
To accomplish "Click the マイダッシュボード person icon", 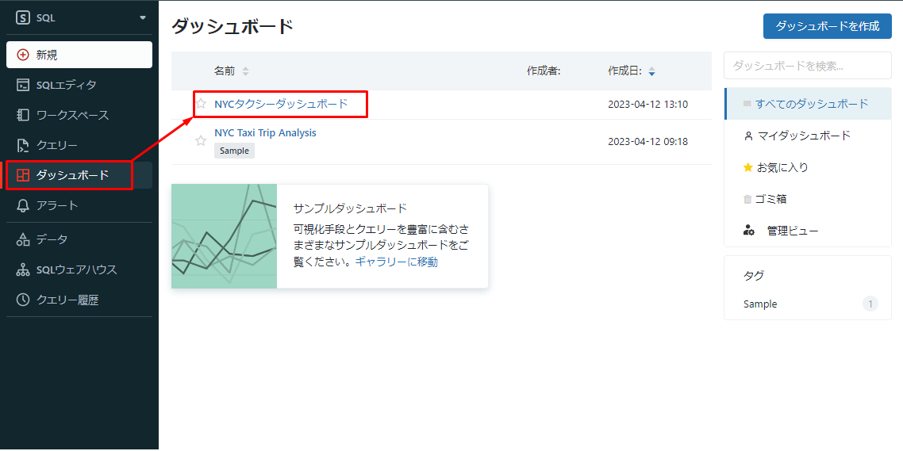I will point(748,136).
